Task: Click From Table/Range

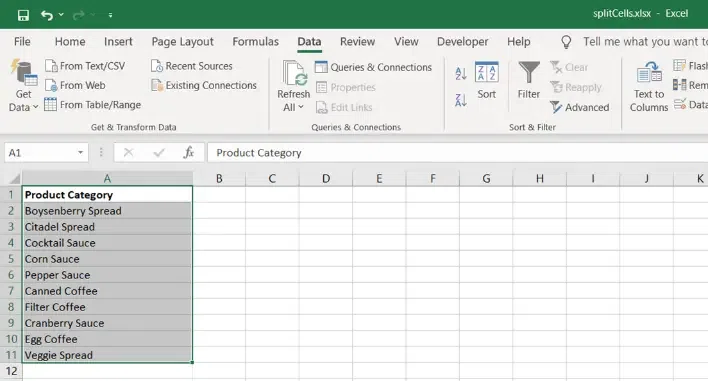Action: pos(93,105)
